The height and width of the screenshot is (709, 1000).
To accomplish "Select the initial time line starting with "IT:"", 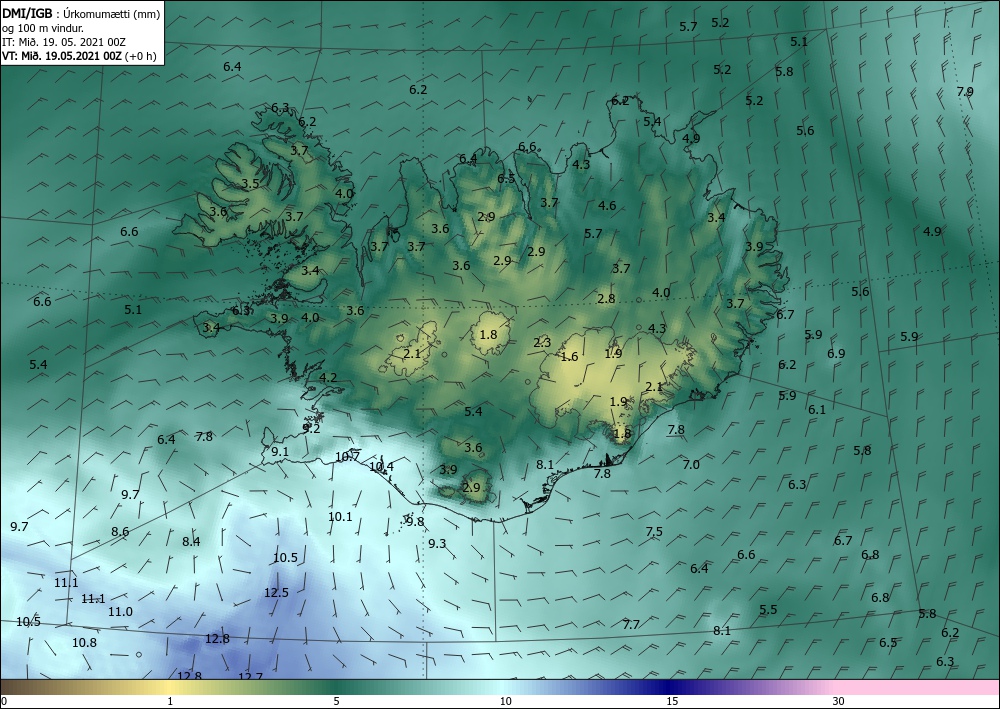I will tap(64, 42).
